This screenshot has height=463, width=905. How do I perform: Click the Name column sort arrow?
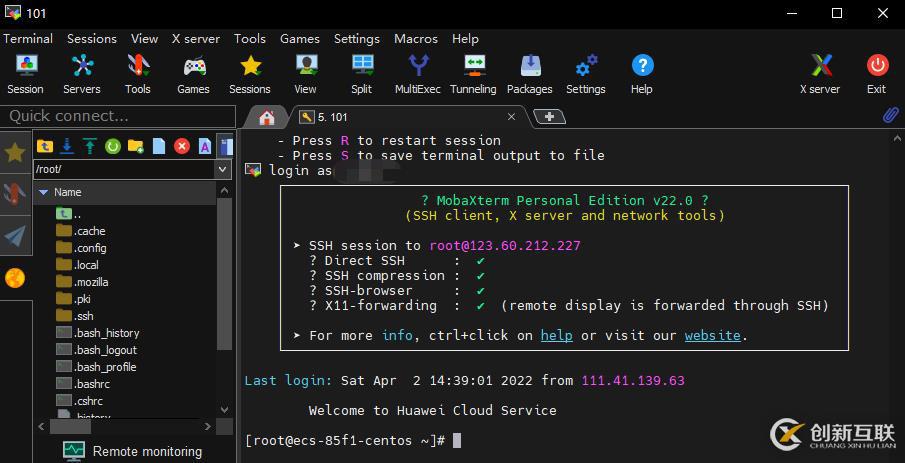click(43, 192)
